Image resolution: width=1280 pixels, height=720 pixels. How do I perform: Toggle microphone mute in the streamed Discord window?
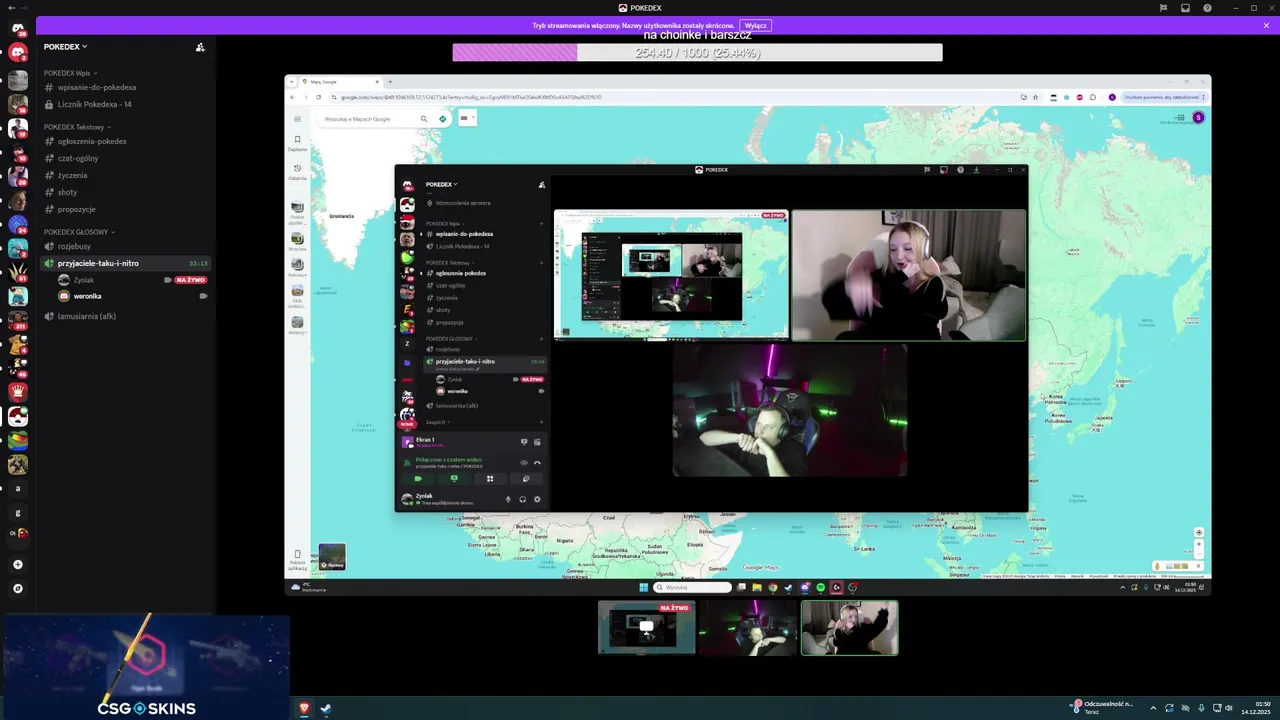(x=508, y=499)
